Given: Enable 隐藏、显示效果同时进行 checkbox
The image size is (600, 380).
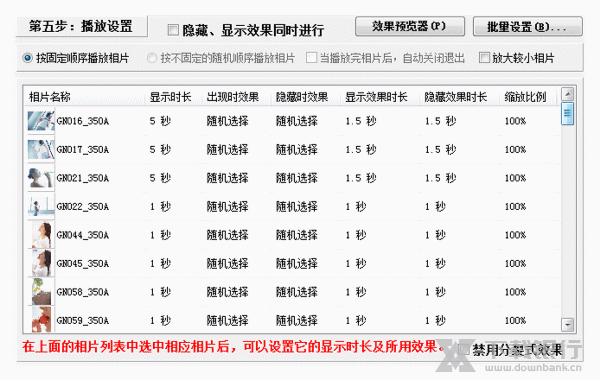Looking at the screenshot, I should (173, 30).
